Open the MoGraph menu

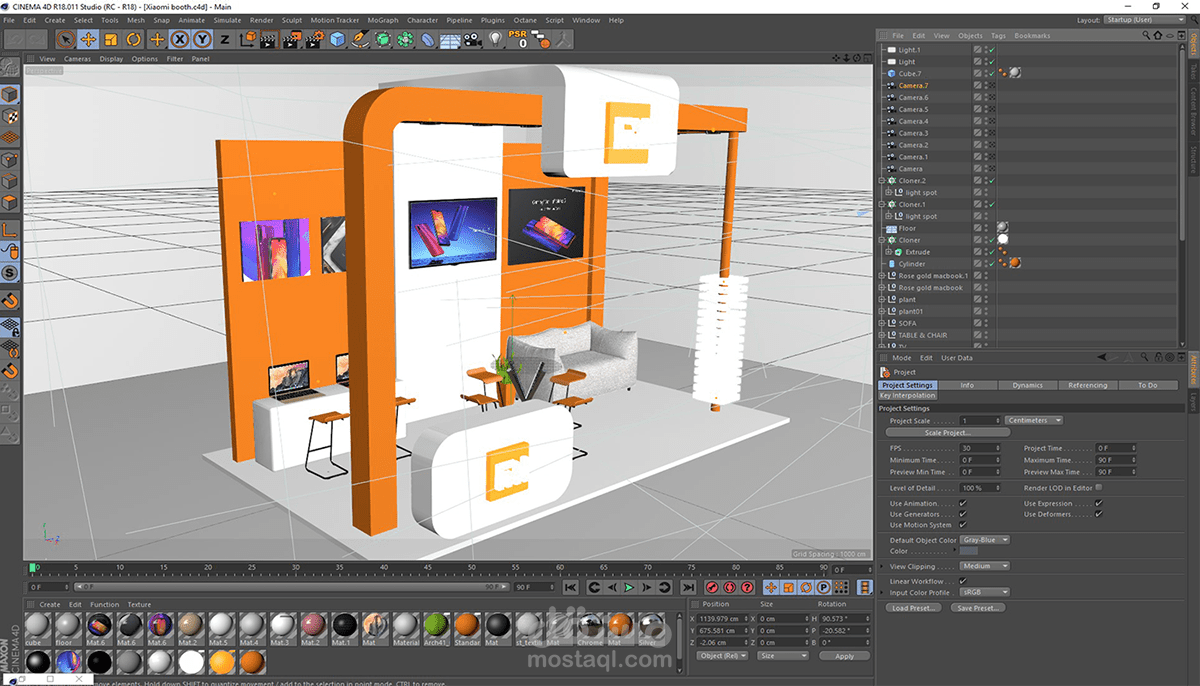click(x=382, y=20)
